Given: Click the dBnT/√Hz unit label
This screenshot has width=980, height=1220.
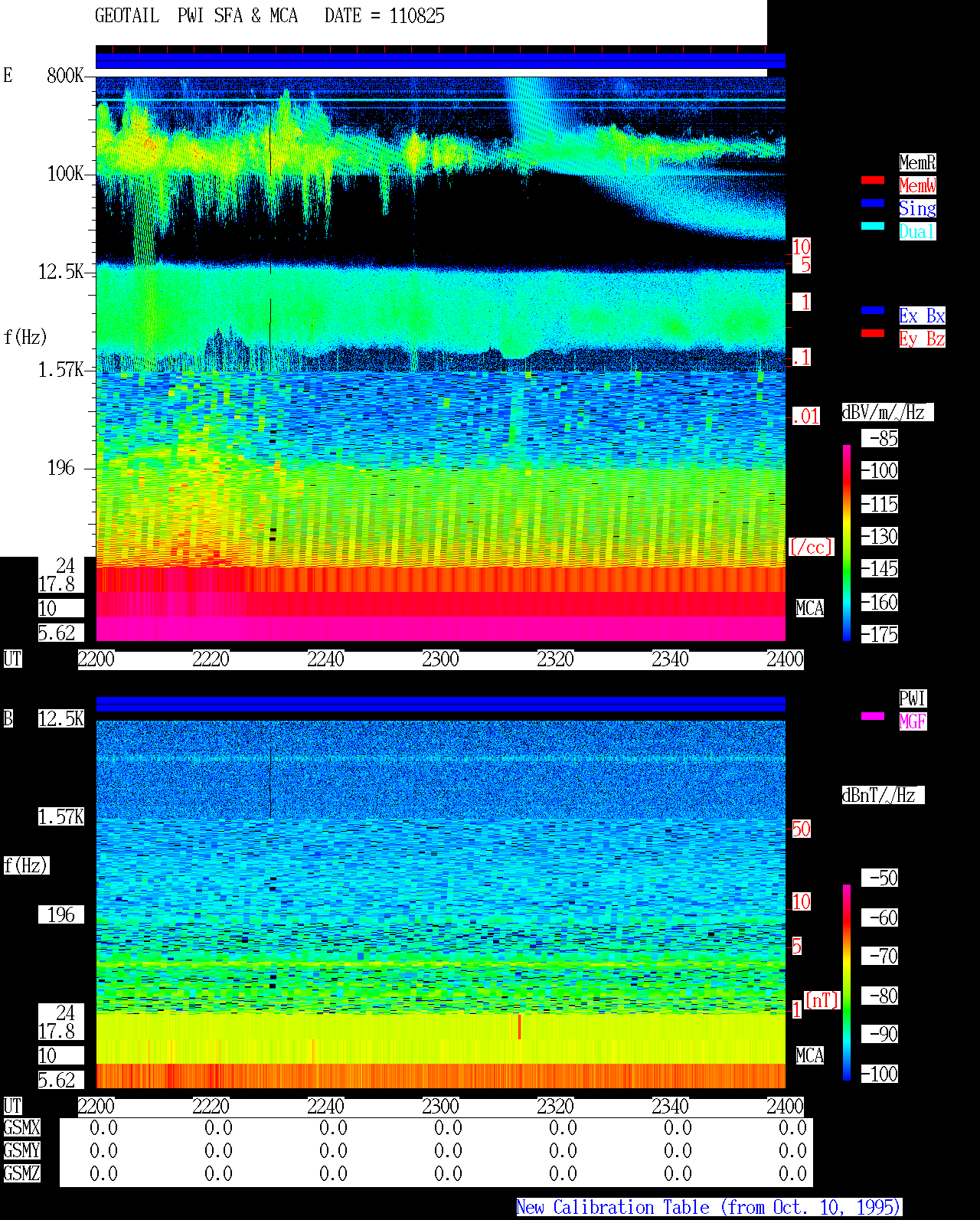Looking at the screenshot, I should point(883,795).
